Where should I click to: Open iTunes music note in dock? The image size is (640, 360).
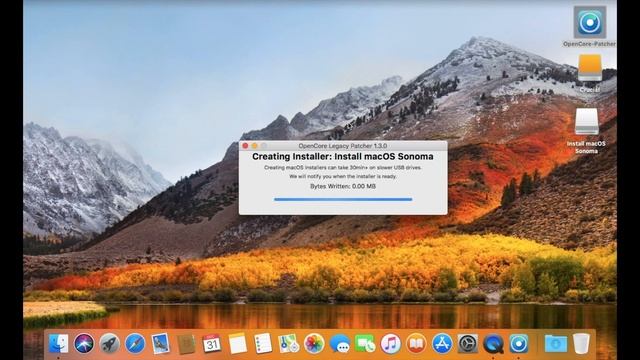[x=391, y=343]
